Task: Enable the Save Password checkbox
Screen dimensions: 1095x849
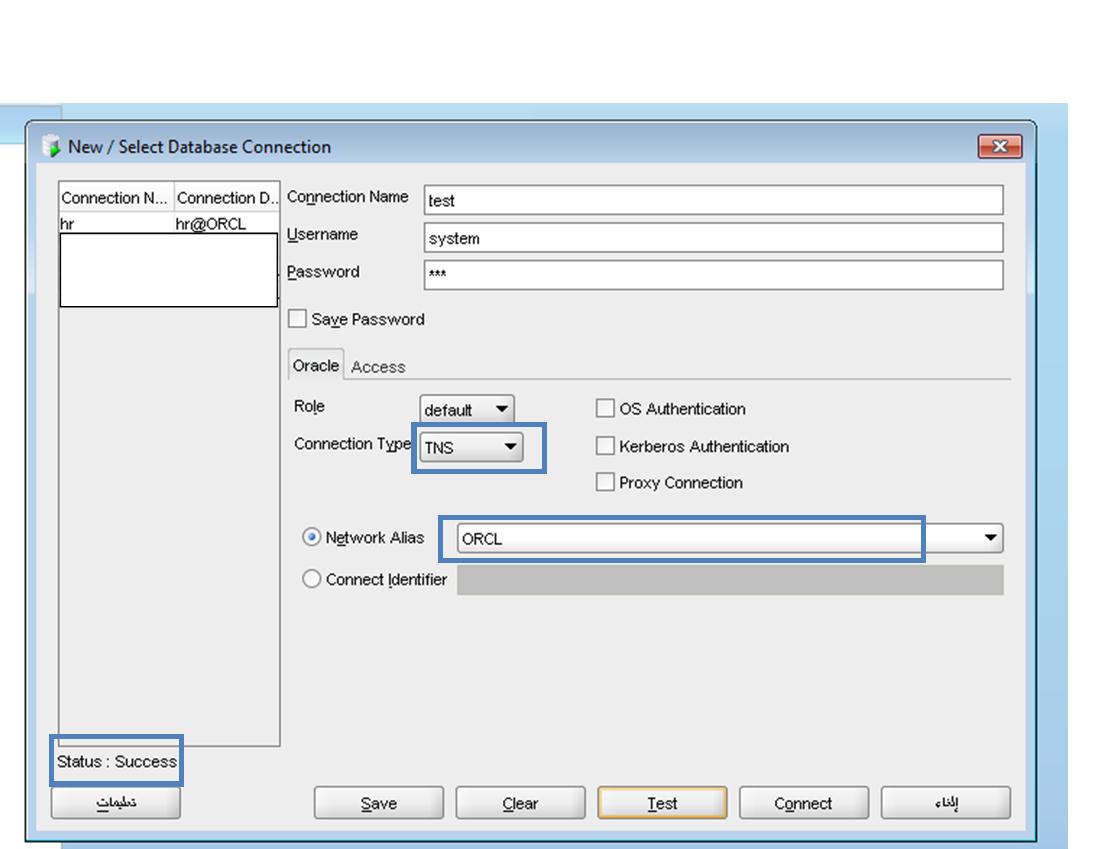Action: coord(298,320)
